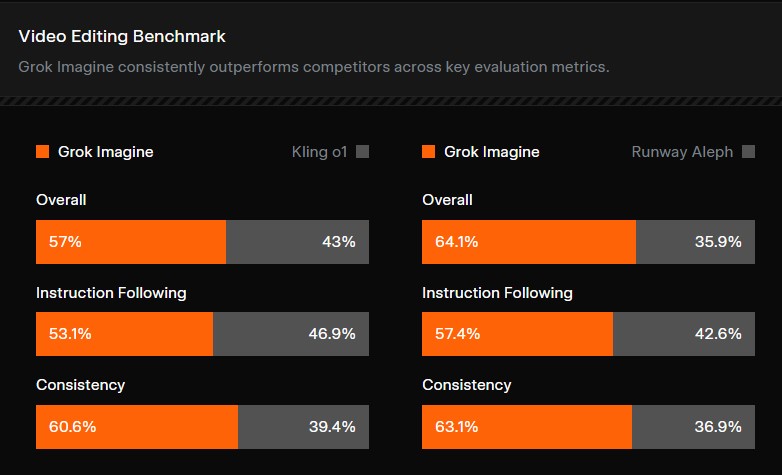Select the Video Editing Benchmark heading
782x475 pixels.
[x=122, y=37]
